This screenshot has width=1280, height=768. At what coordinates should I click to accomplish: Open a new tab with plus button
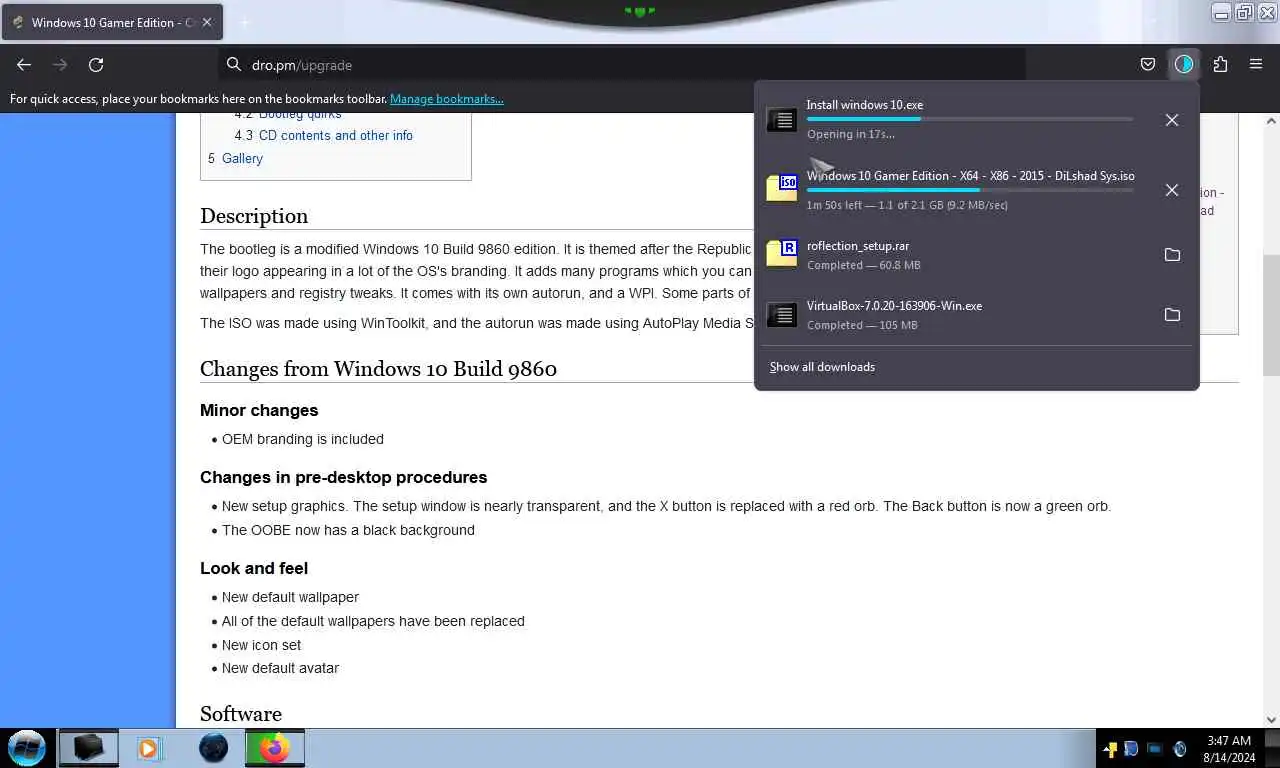coord(244,22)
